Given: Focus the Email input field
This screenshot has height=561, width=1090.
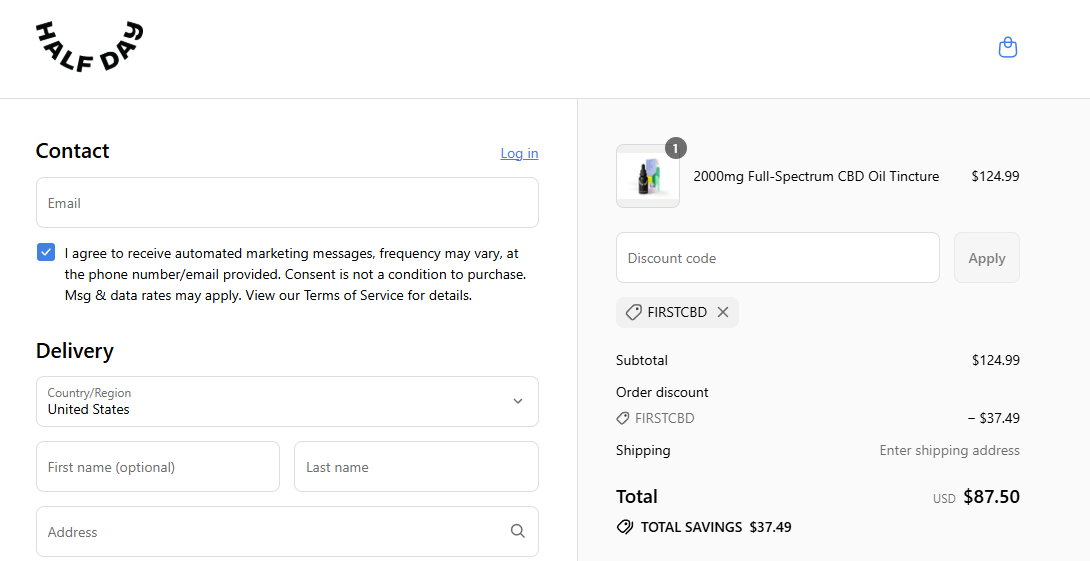Looking at the screenshot, I should [287, 202].
